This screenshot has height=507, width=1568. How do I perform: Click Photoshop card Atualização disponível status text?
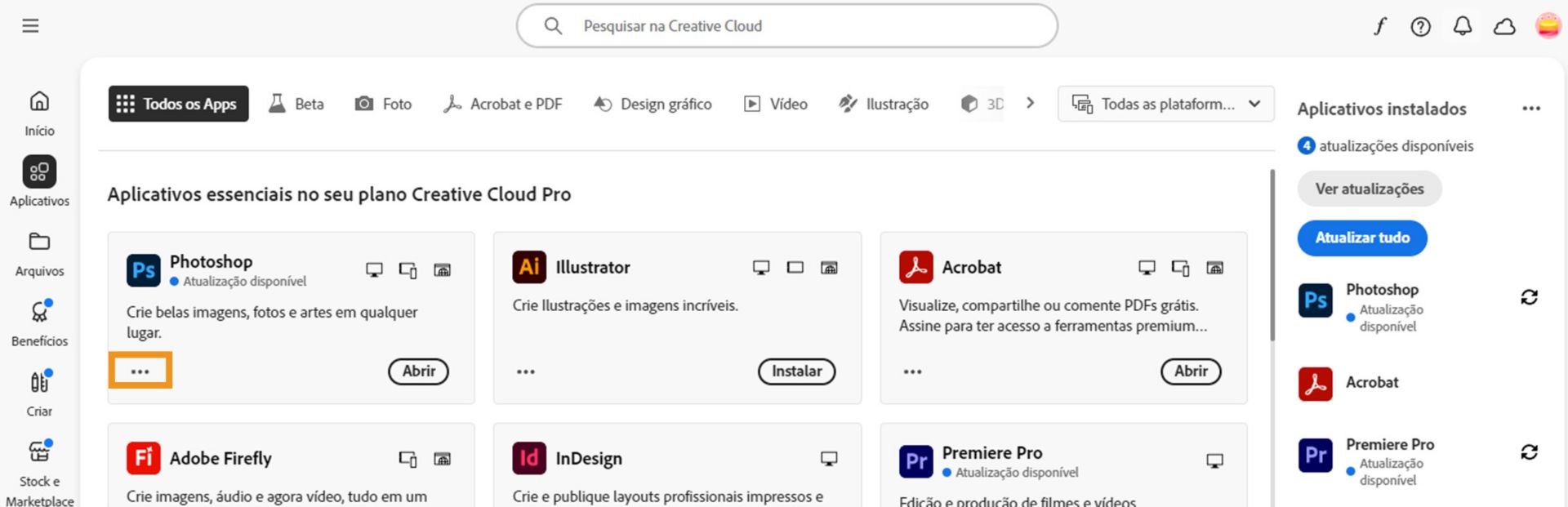pos(244,281)
